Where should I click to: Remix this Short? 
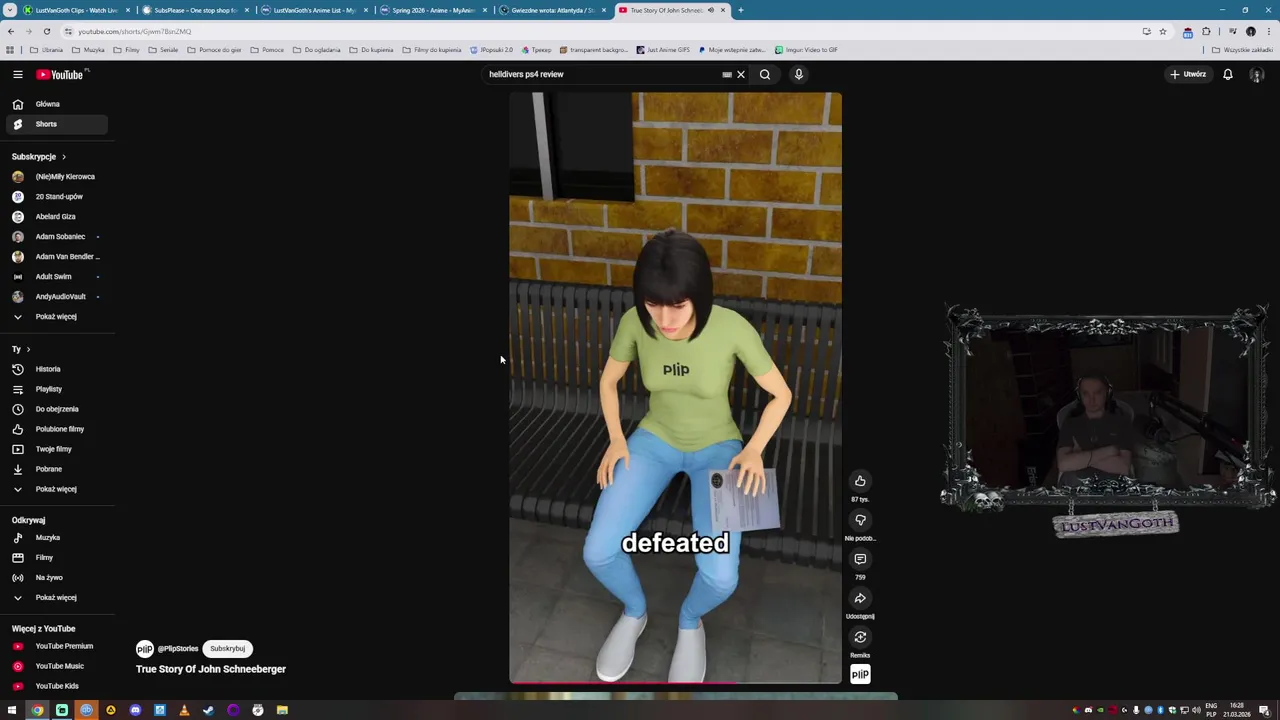tap(860, 637)
